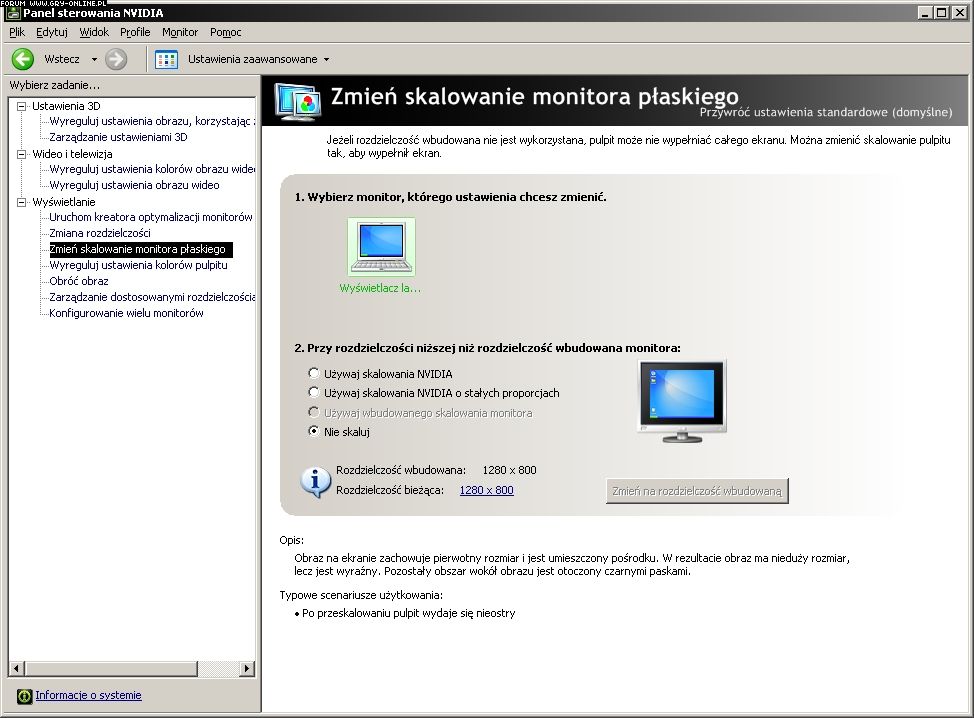
Task: Select 'Zmień skalowanie monitora płaskiego' tree item
Action: (141, 250)
